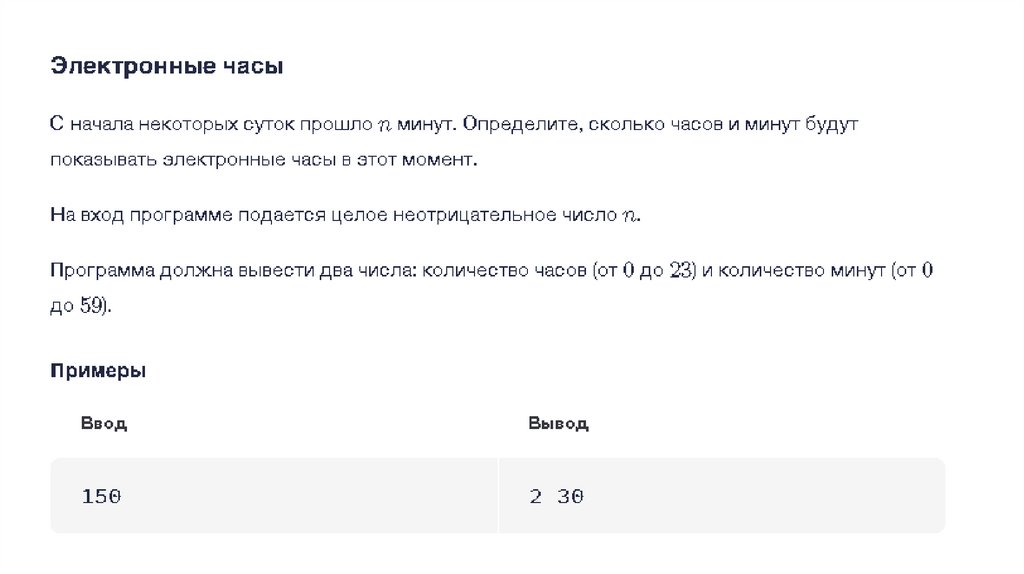Click the "Примеры" subheading

point(98,371)
